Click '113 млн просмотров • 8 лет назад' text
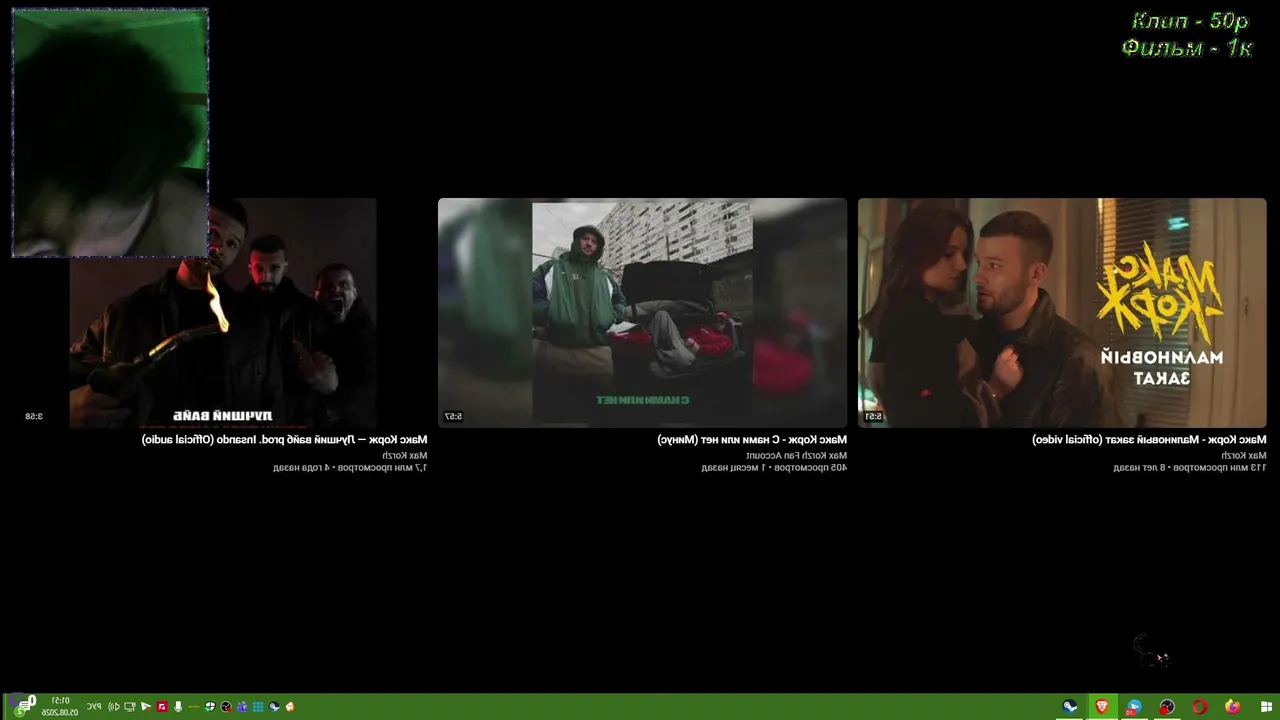This screenshot has width=1280, height=720. 1190,468
